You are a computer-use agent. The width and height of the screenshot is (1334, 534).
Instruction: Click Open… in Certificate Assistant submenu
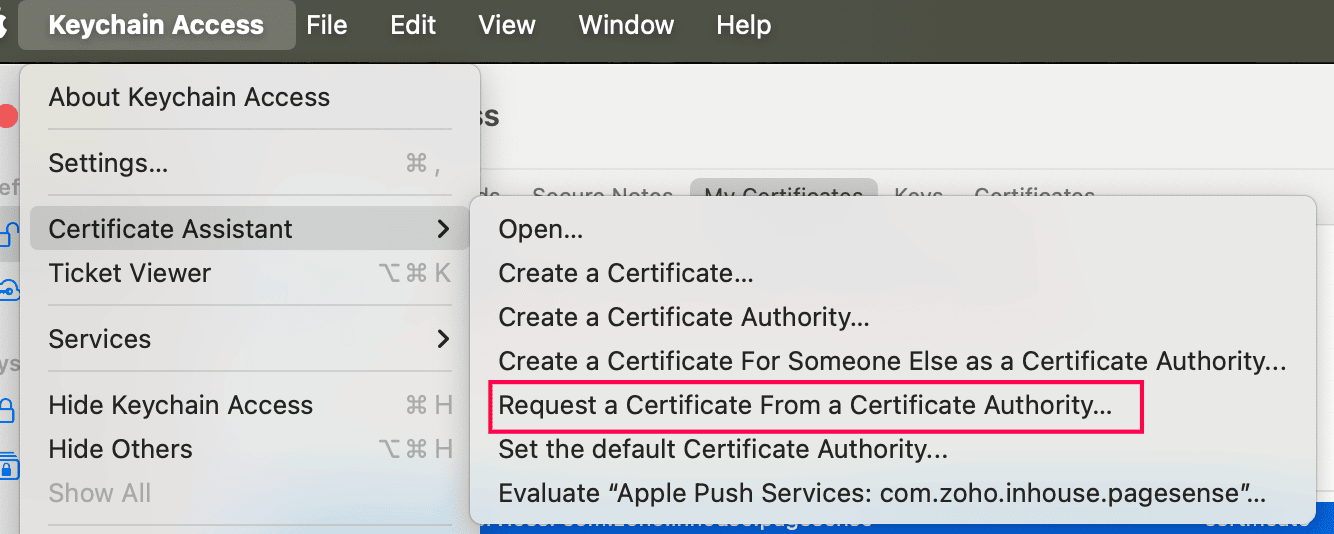tap(540, 229)
